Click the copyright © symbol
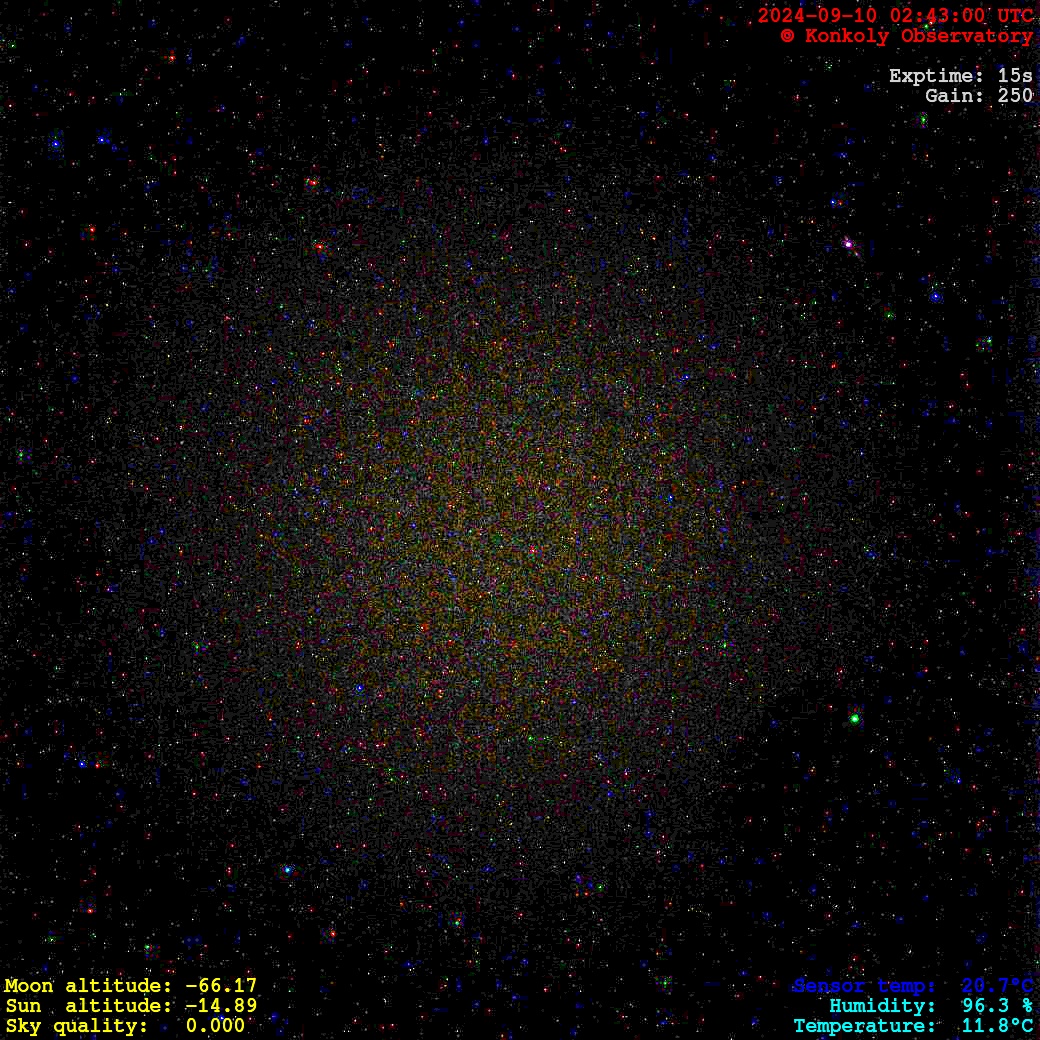The height and width of the screenshot is (1040, 1040). (x=788, y=36)
